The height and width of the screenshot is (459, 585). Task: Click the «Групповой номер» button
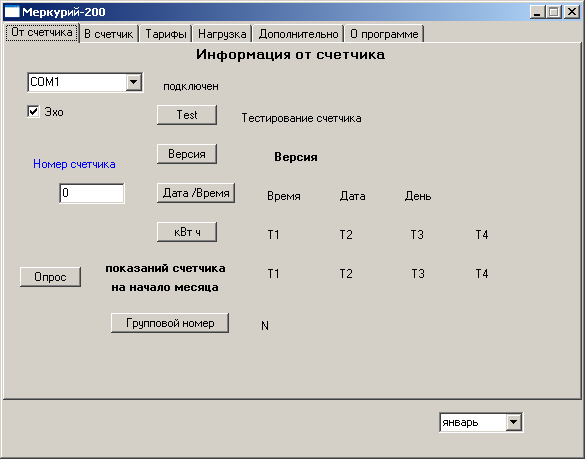(x=170, y=323)
